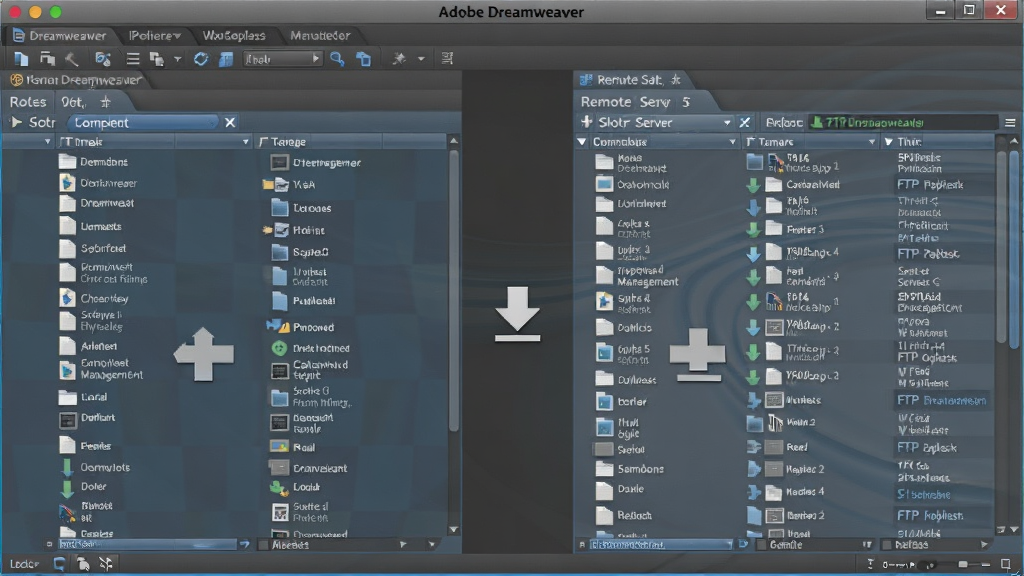The width and height of the screenshot is (1024, 576).
Task: Select the Rotes tab in local panel
Action: [28, 102]
